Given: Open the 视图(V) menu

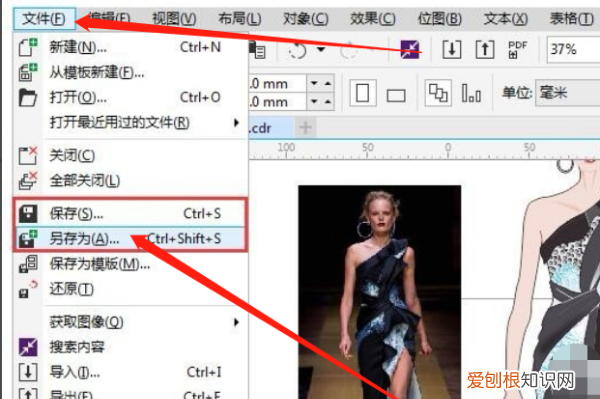Looking at the screenshot, I should point(174,18).
